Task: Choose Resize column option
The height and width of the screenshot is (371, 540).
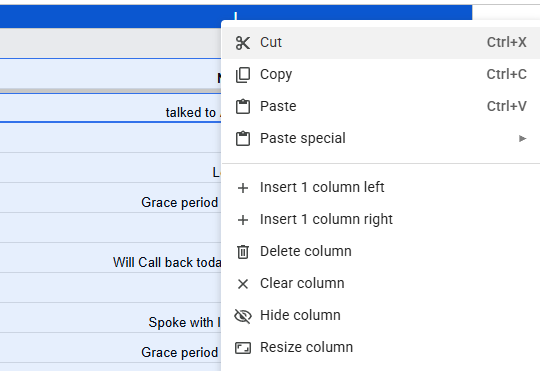Action: click(381, 348)
